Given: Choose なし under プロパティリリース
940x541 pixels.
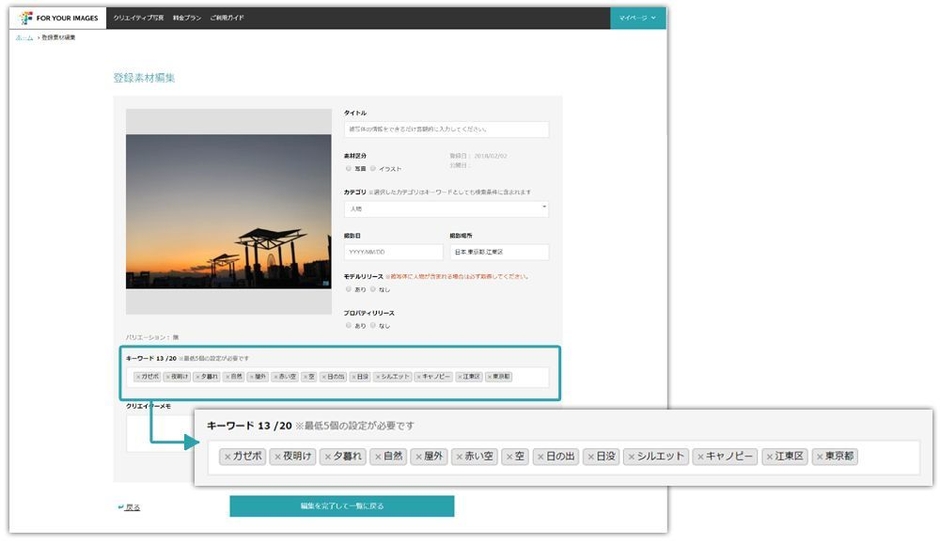Looking at the screenshot, I should coord(373,325).
